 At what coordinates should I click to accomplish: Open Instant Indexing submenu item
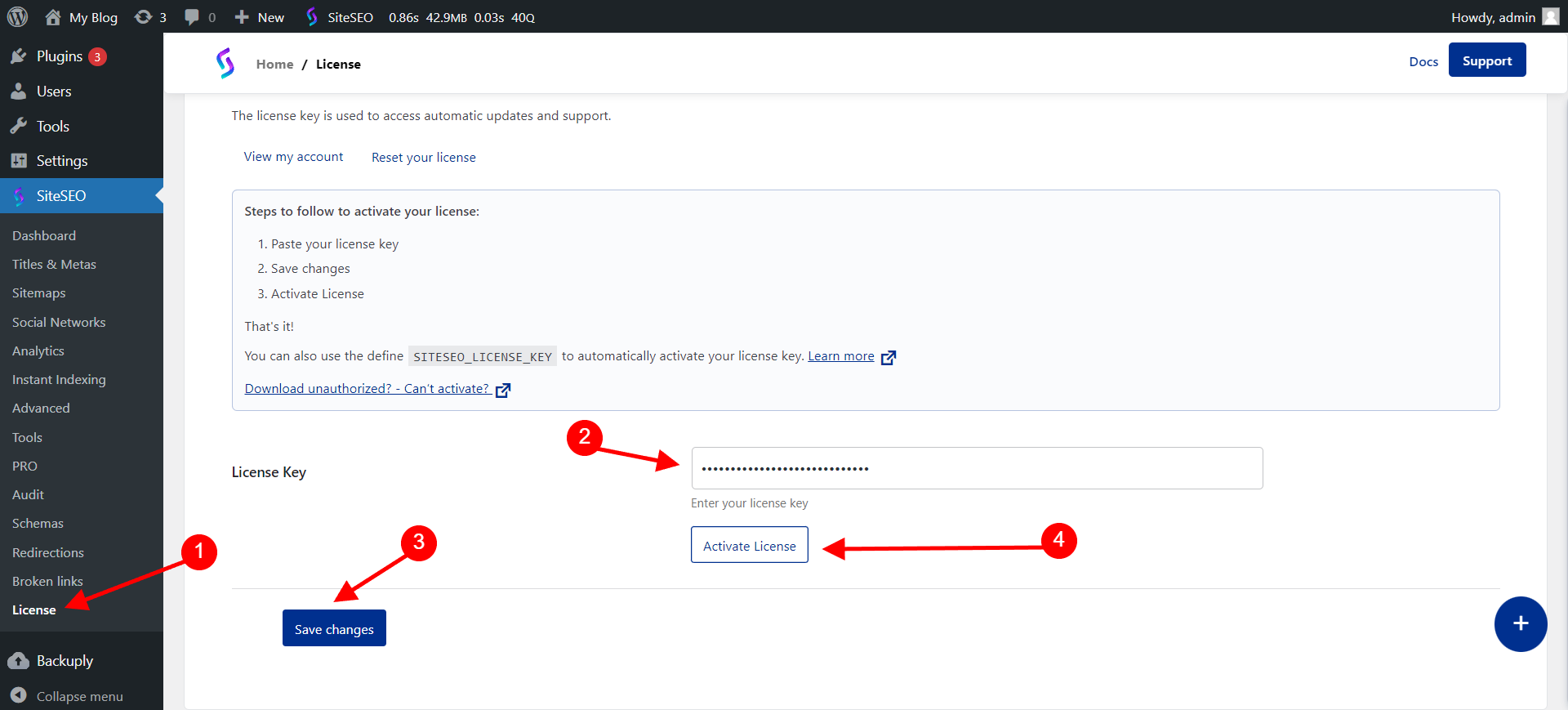pos(59,380)
